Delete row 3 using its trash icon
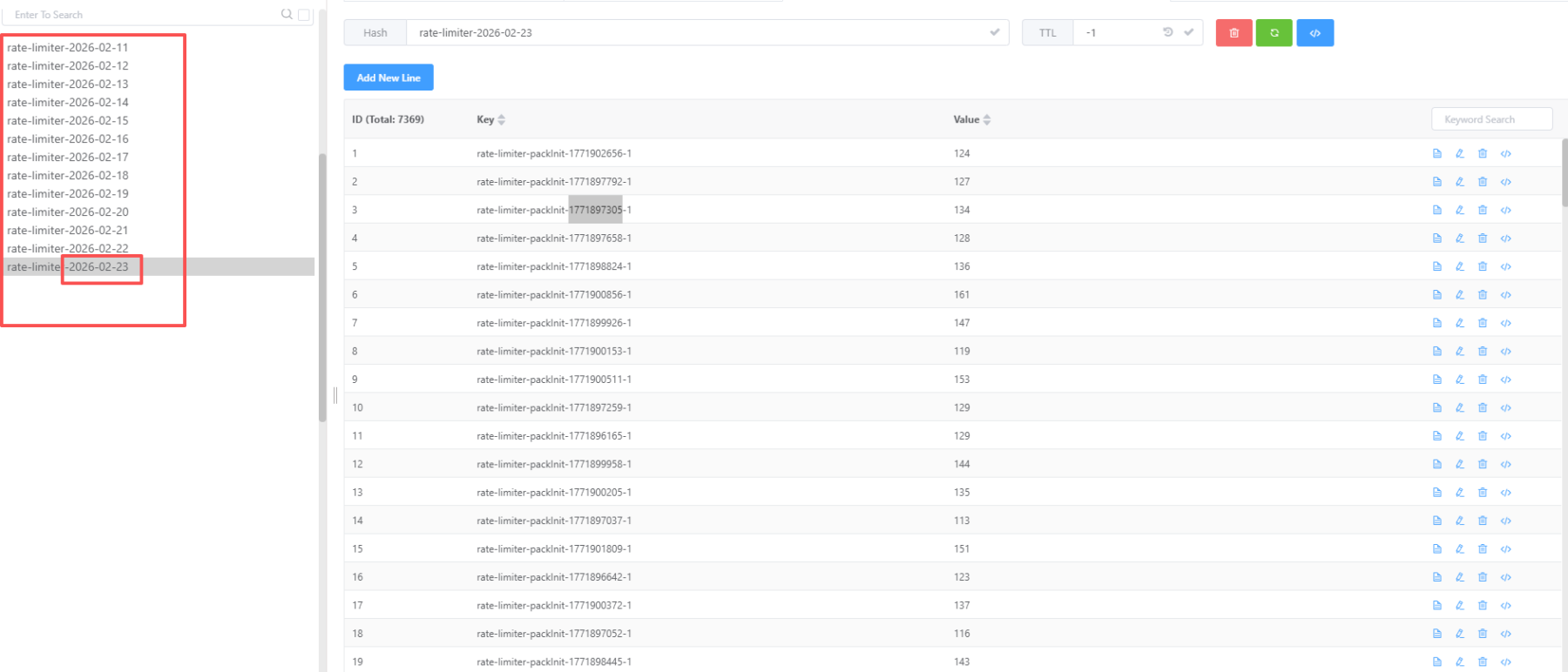 point(1483,210)
